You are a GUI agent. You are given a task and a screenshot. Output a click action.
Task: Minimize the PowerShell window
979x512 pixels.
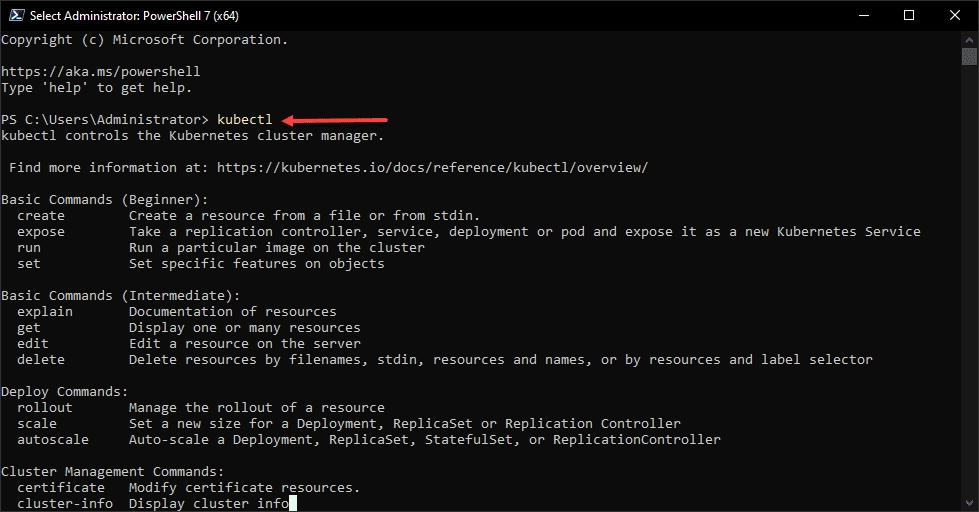tap(863, 15)
